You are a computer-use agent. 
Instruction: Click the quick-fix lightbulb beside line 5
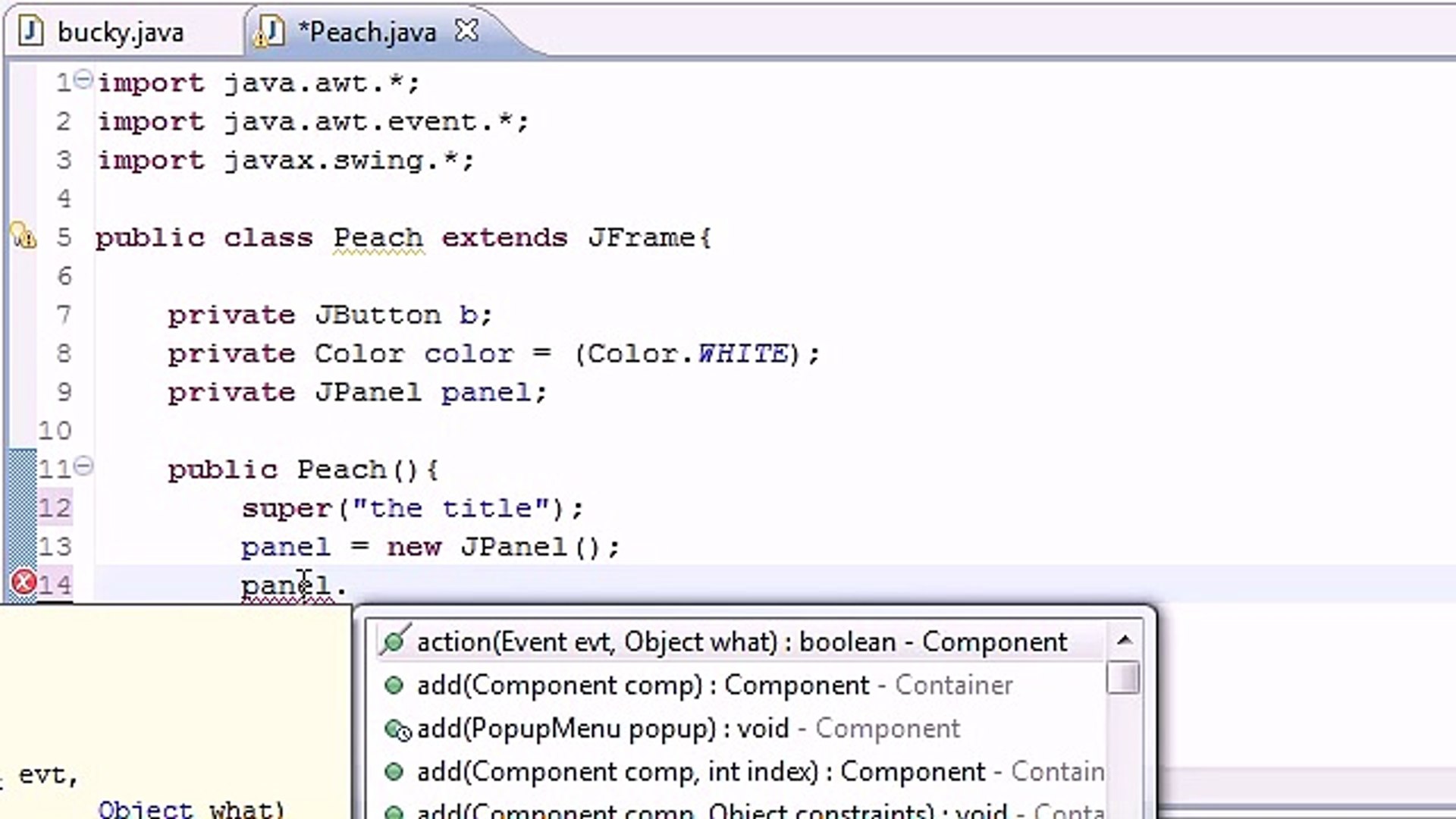pyautogui.click(x=23, y=237)
